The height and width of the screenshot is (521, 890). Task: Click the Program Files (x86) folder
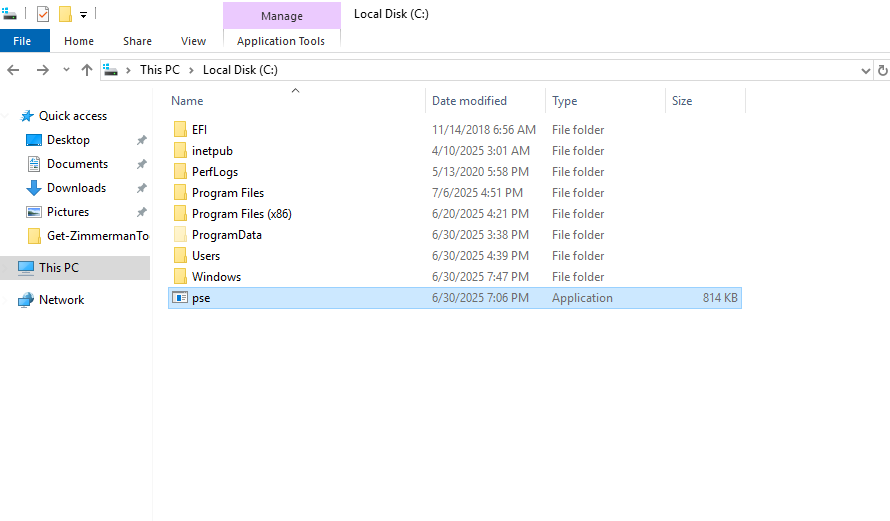(x=241, y=214)
